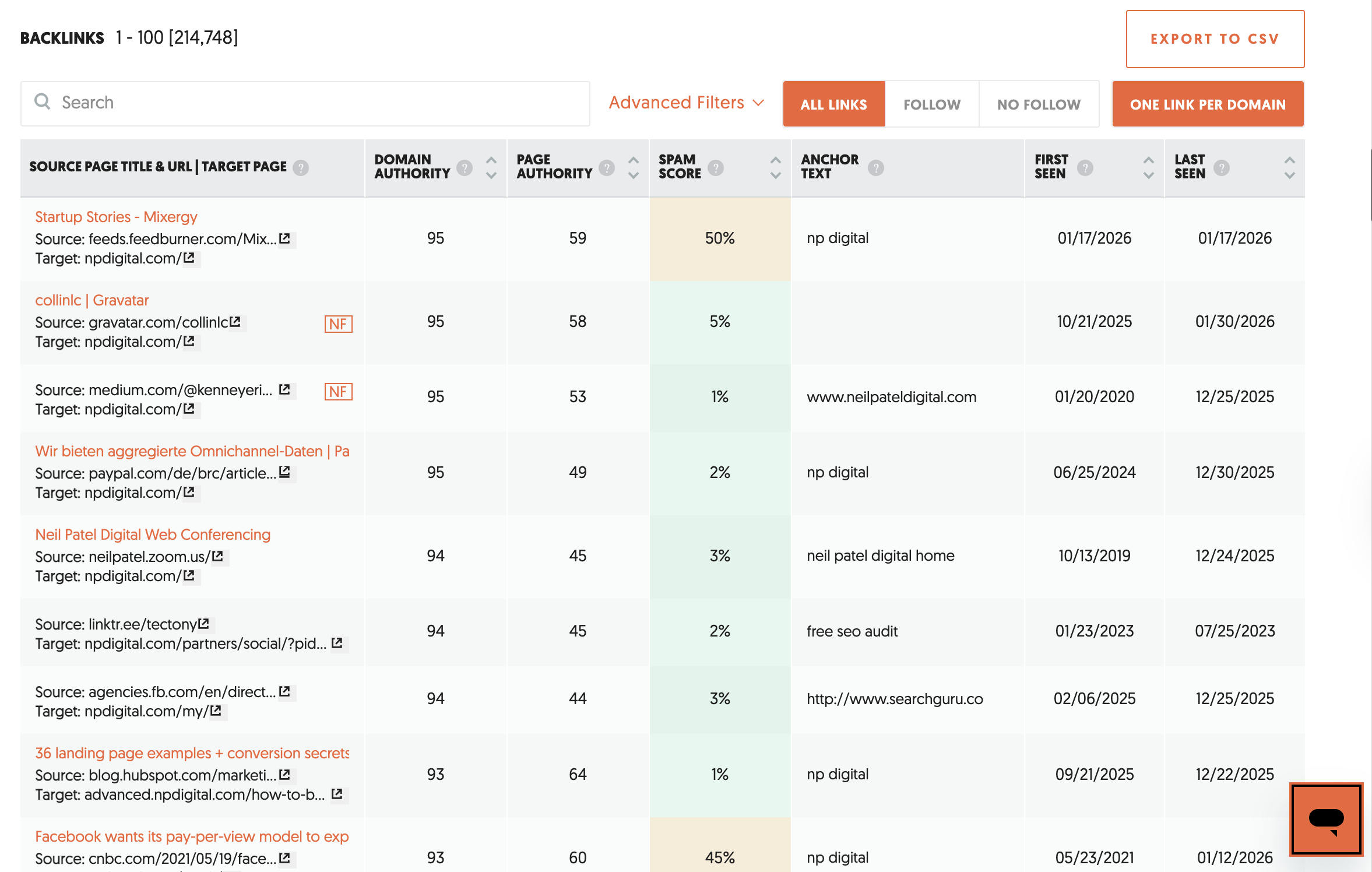1372x872 pixels.
Task: Select anchor text free seo audit
Action: (x=852, y=631)
